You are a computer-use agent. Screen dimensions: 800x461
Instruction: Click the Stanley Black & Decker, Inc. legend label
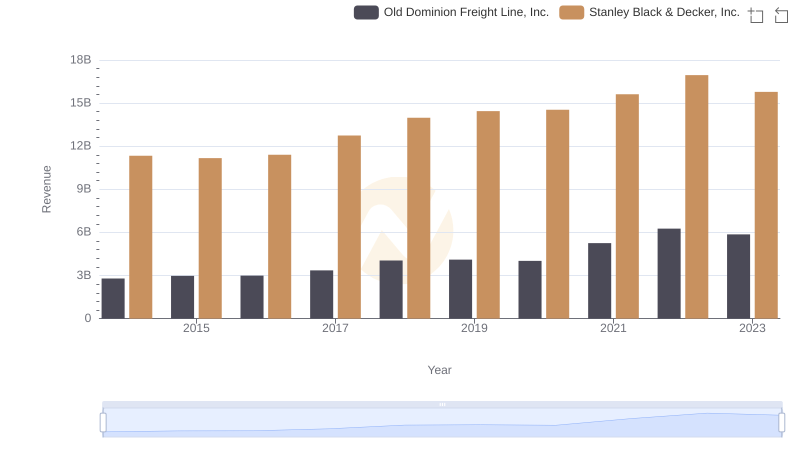click(664, 12)
